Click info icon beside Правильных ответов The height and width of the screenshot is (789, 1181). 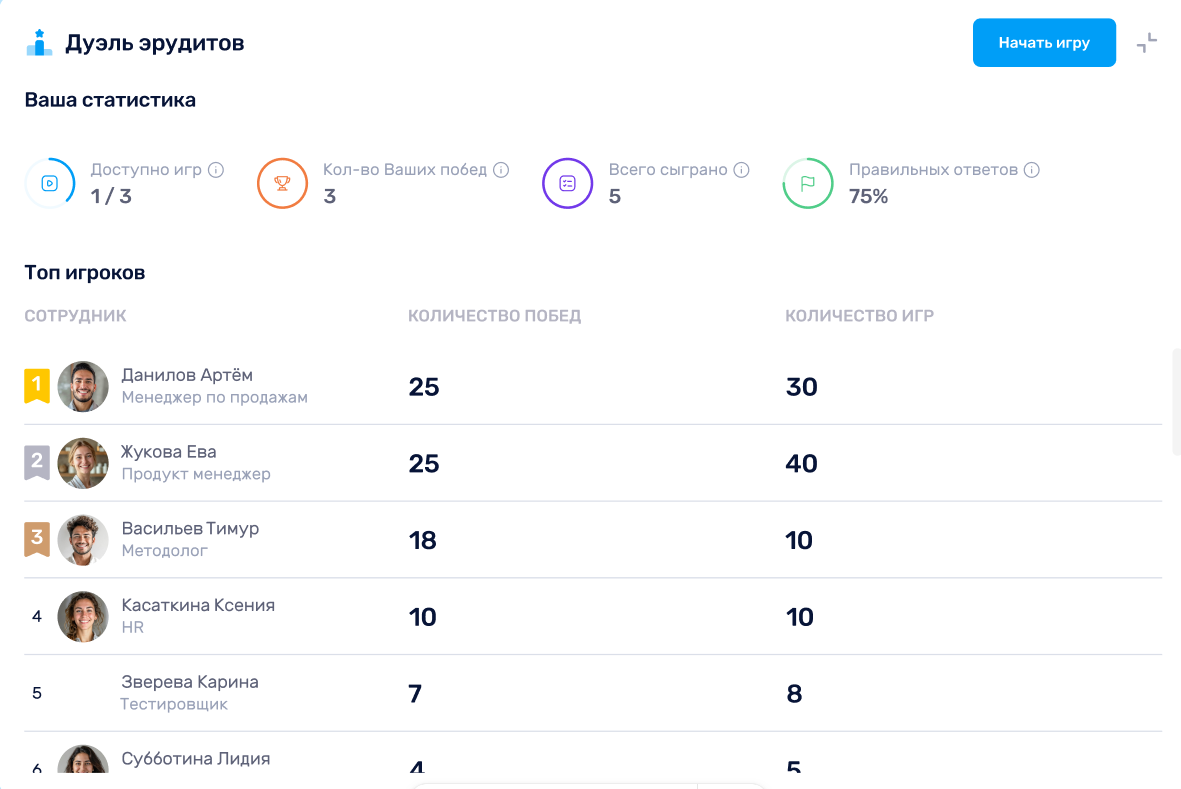(x=1032, y=170)
